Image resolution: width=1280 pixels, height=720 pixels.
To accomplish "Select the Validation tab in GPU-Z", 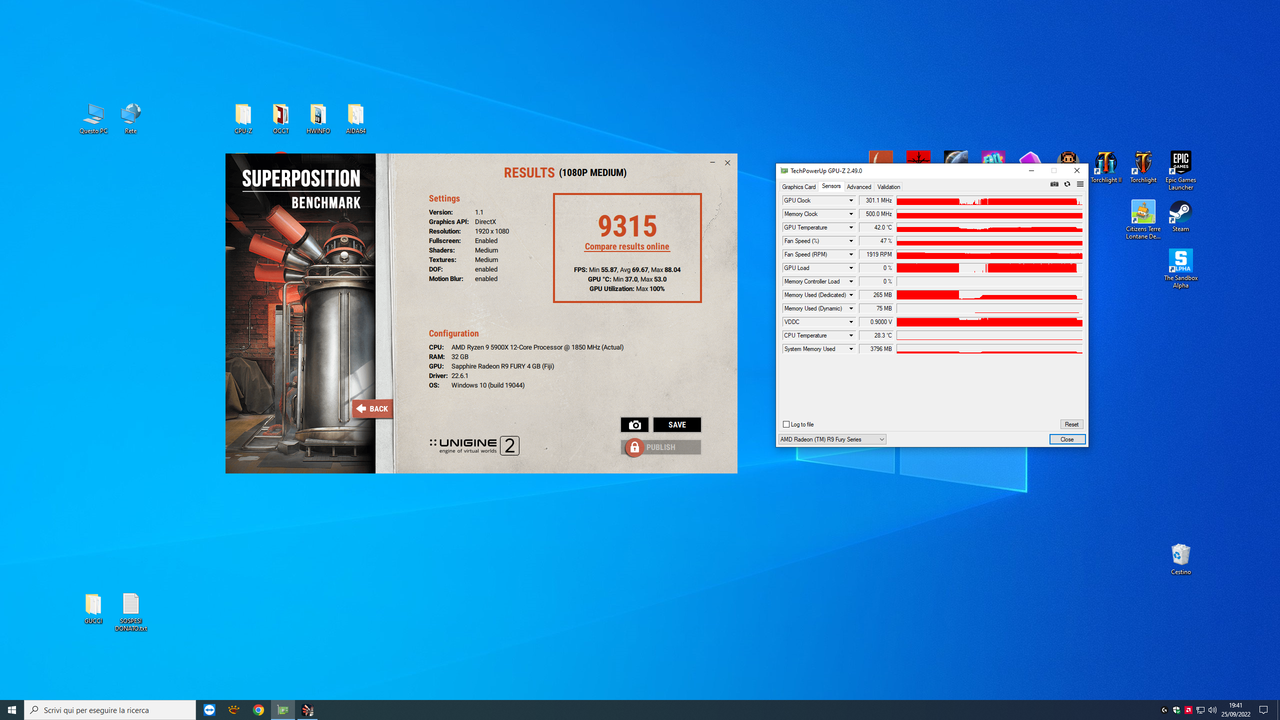I will [x=888, y=186].
